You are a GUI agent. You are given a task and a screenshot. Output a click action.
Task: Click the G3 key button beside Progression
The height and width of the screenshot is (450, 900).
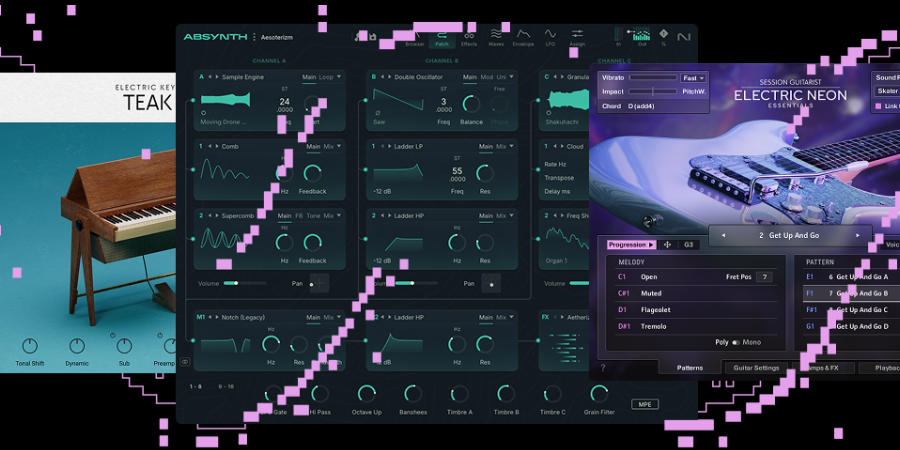(x=689, y=245)
